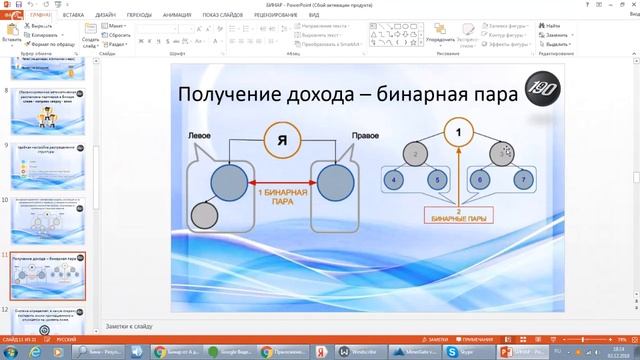This screenshot has height=360, width=640.
Task: Click the Создать слайд new slide icon
Action: 90,29
